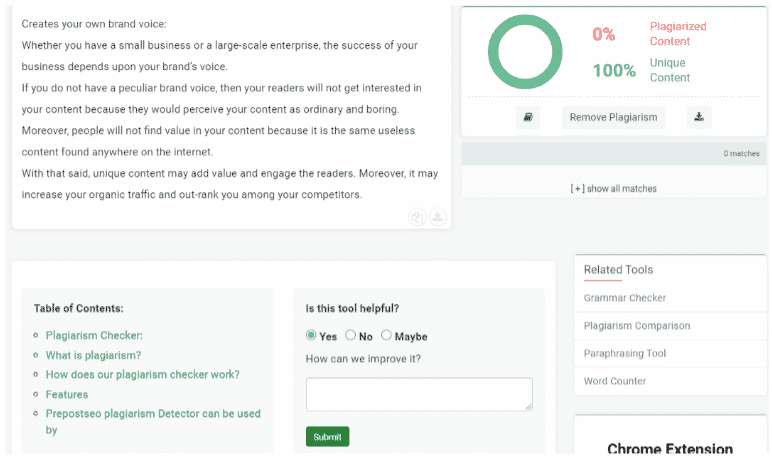Screen dimensions: 772x457
Task: Open the Word Counter tool
Action: tap(614, 381)
